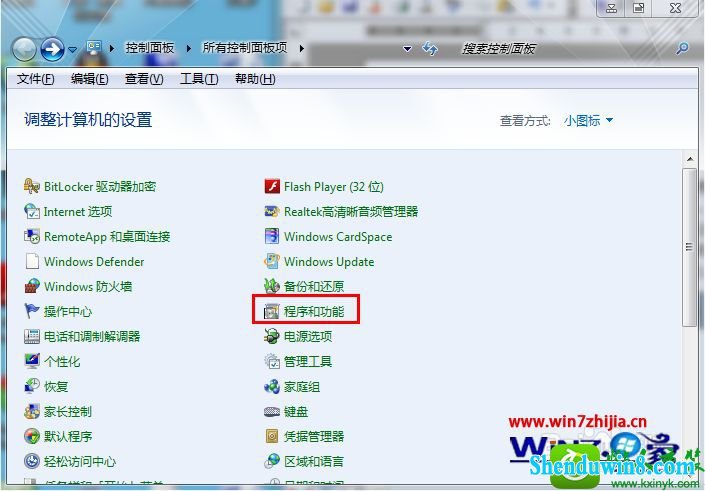Open the Internet 选项 text link

click(78, 211)
